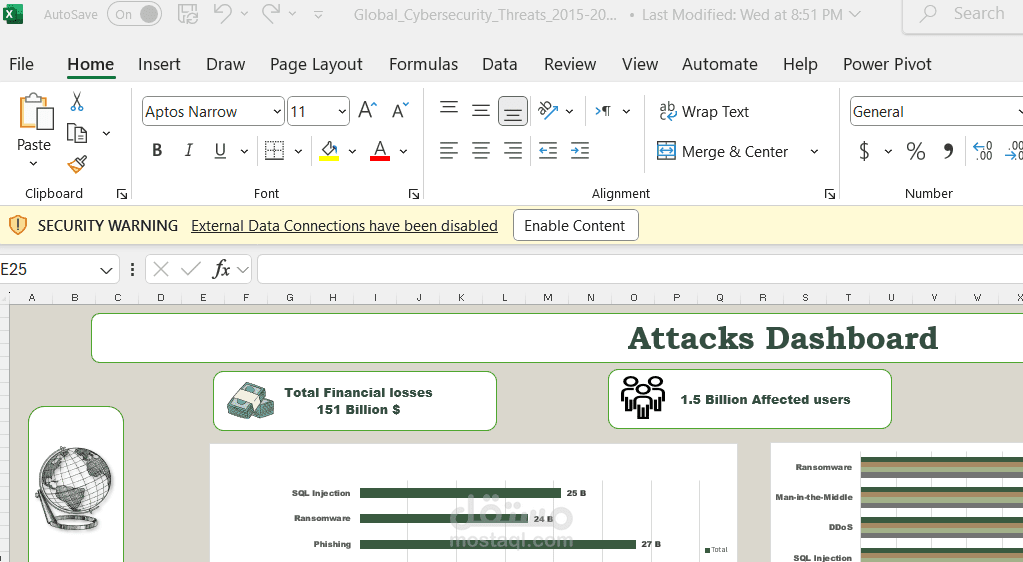Click Middle Align icon
1023x562 pixels.
[481, 111]
